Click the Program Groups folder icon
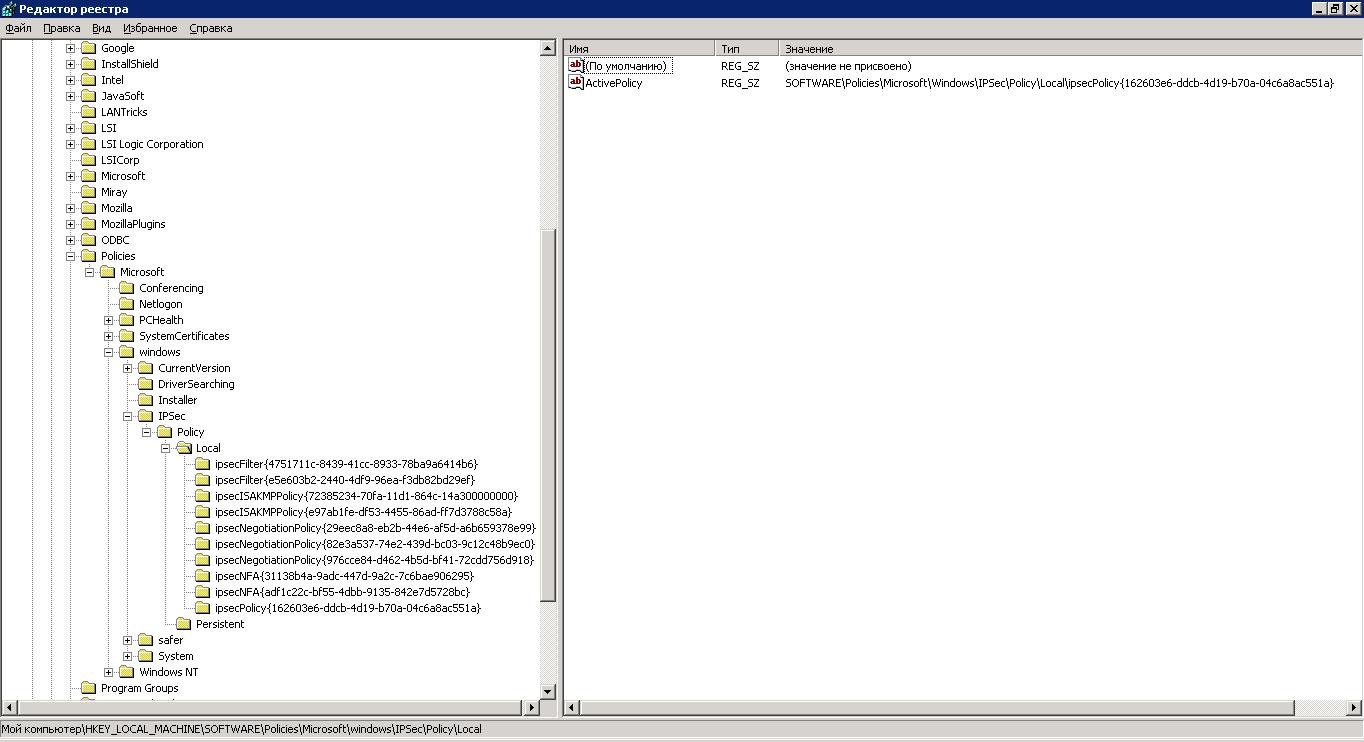Viewport: 1364px width, 742px height. coord(88,688)
